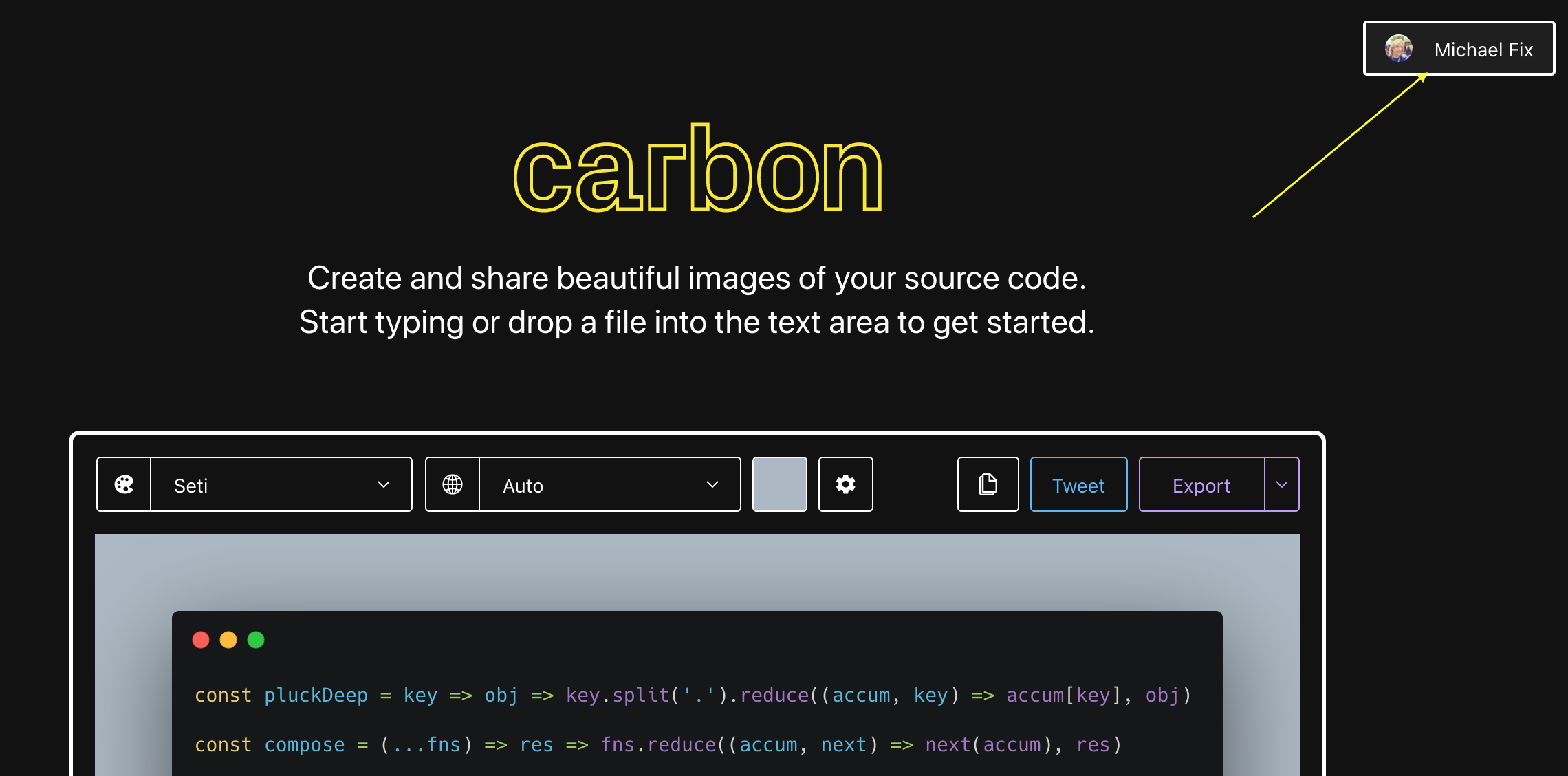Open the background color swatch
Image resolution: width=1568 pixels, height=776 pixels.
[779, 484]
